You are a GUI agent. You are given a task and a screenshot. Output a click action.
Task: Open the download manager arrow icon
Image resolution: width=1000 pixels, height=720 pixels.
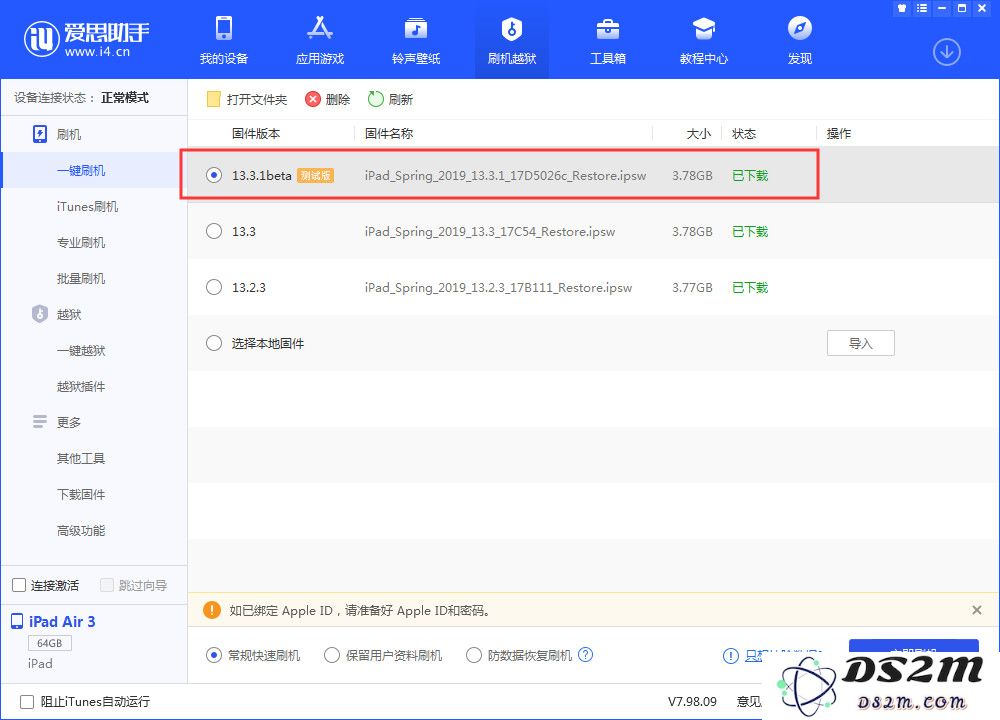(946, 52)
